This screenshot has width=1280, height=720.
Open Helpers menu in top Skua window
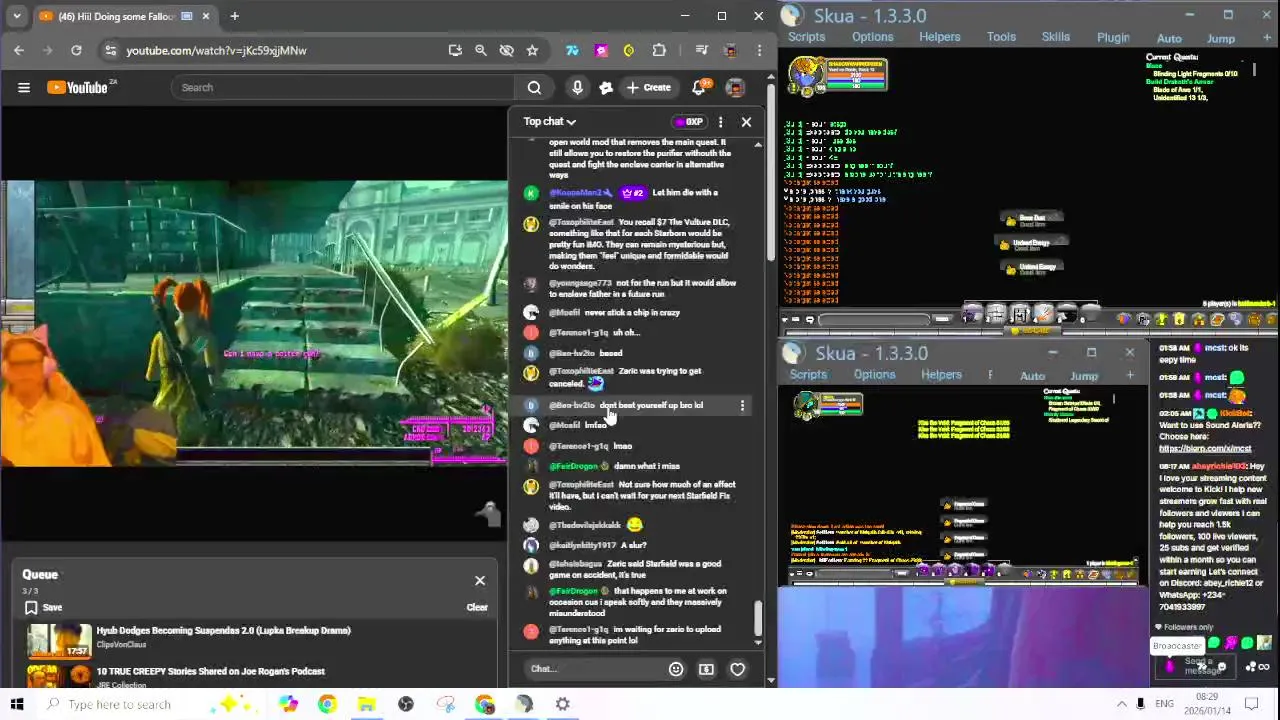tap(939, 37)
